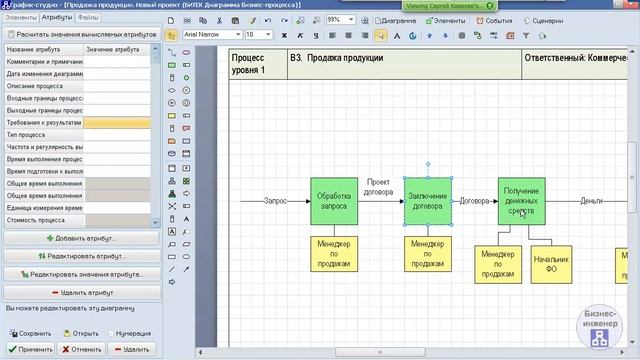Select the connector line tool in the palette
The width and height of the screenshot is (640, 360).
172,53
